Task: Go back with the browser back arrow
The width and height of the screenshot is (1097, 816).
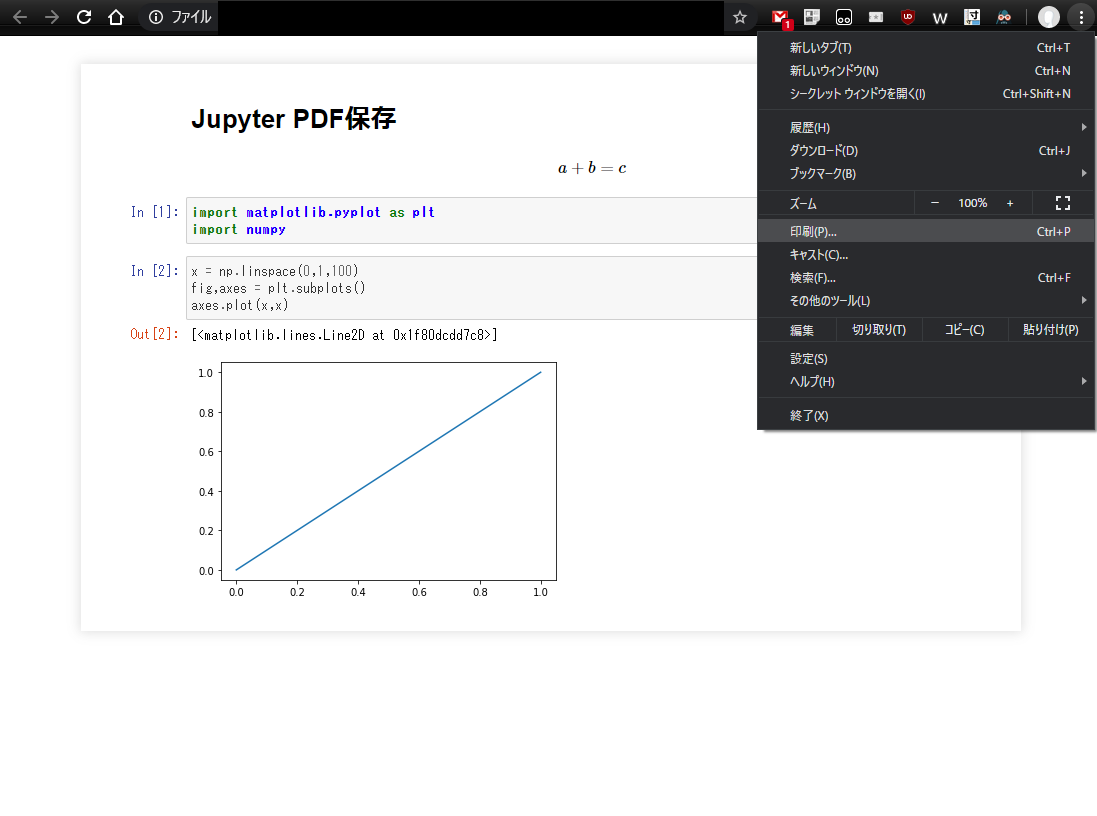Action: coord(20,17)
